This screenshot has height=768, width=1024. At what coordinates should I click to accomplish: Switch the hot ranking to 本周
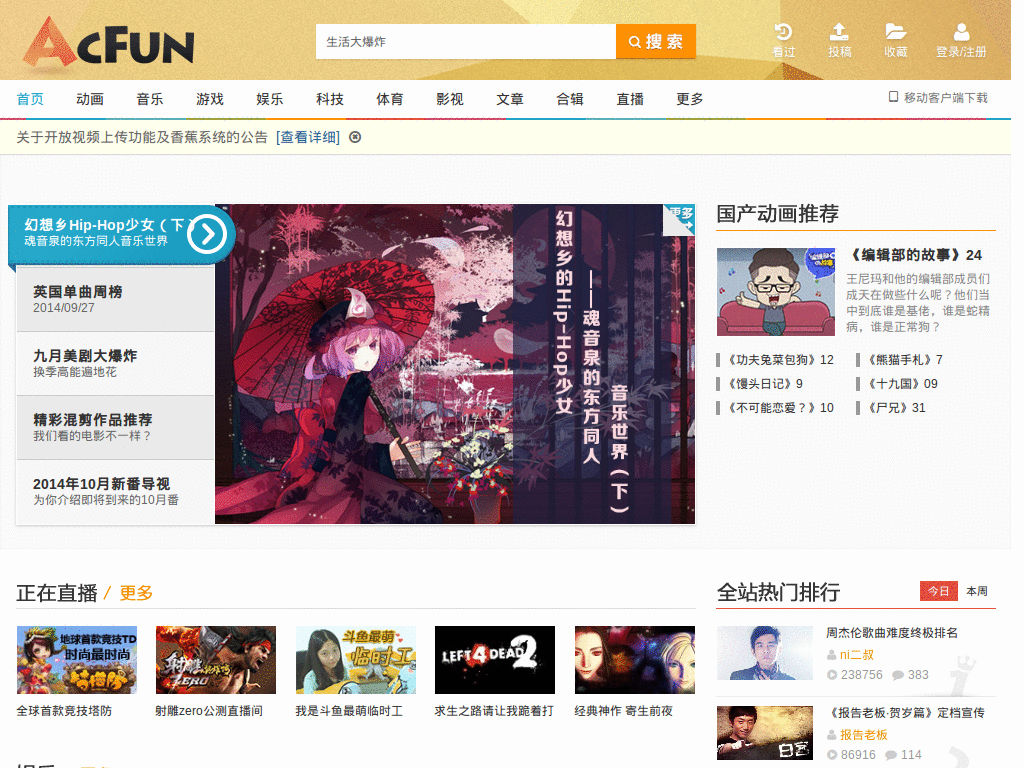[975, 591]
